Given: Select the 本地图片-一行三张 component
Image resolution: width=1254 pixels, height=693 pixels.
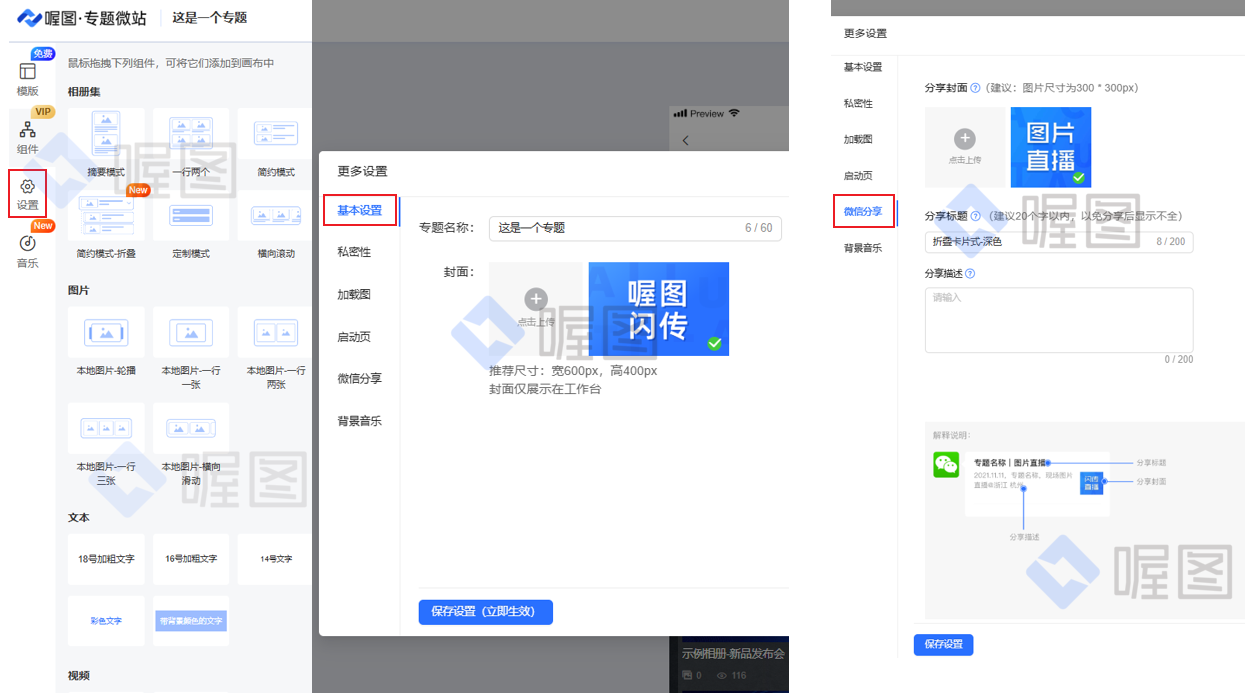Looking at the screenshot, I should coord(106,446).
